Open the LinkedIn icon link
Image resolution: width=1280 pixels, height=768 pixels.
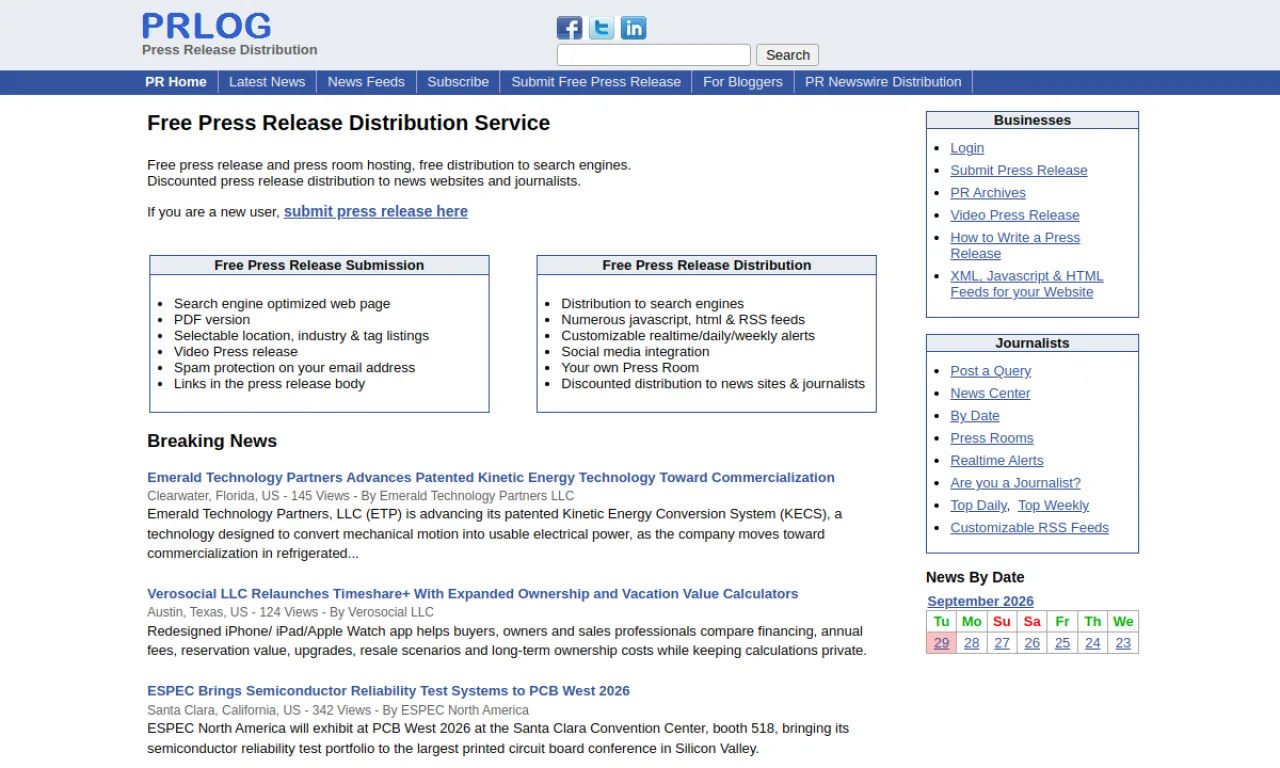coord(633,28)
